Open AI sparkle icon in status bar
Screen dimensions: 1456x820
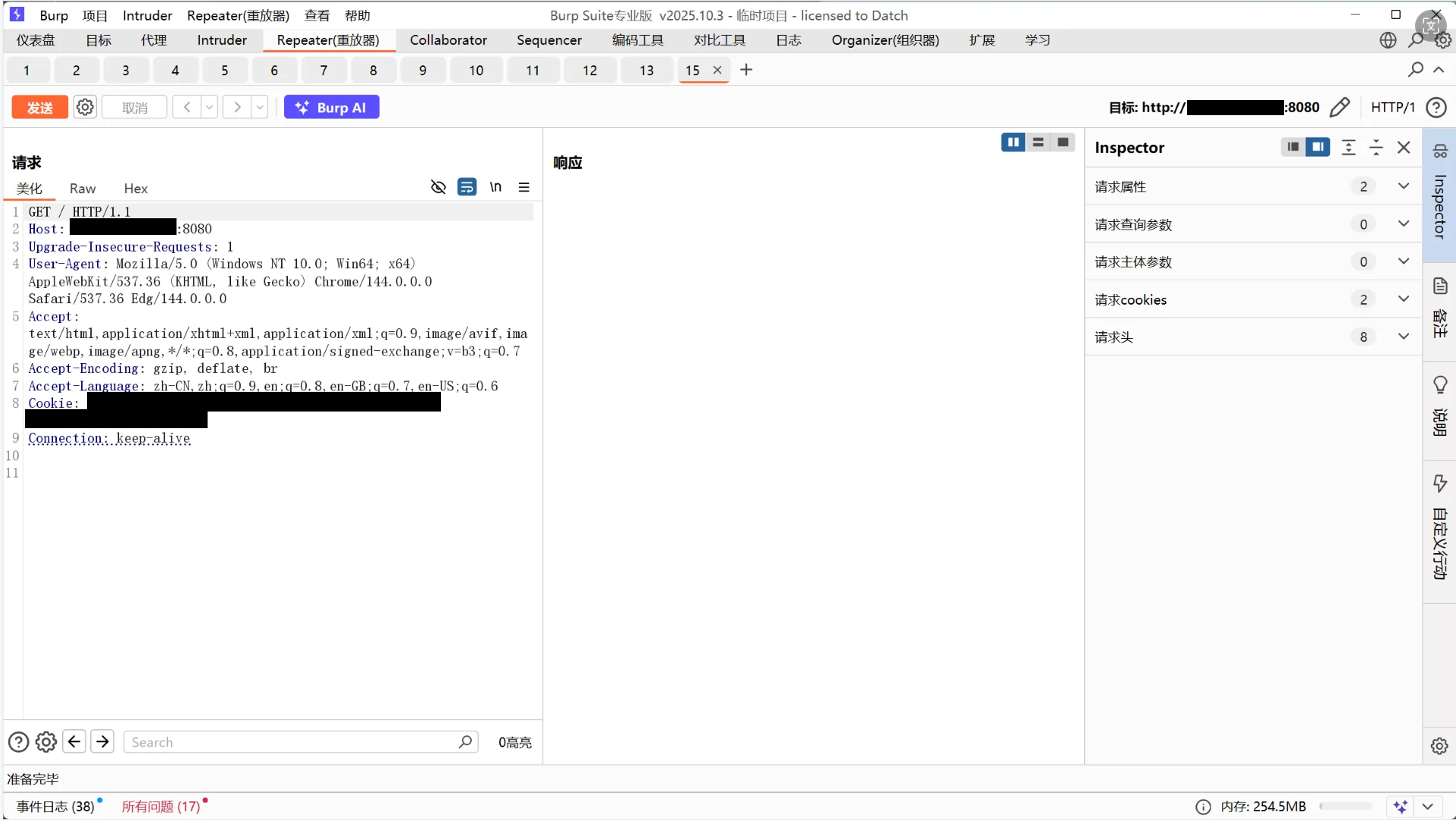pyautogui.click(x=1401, y=806)
